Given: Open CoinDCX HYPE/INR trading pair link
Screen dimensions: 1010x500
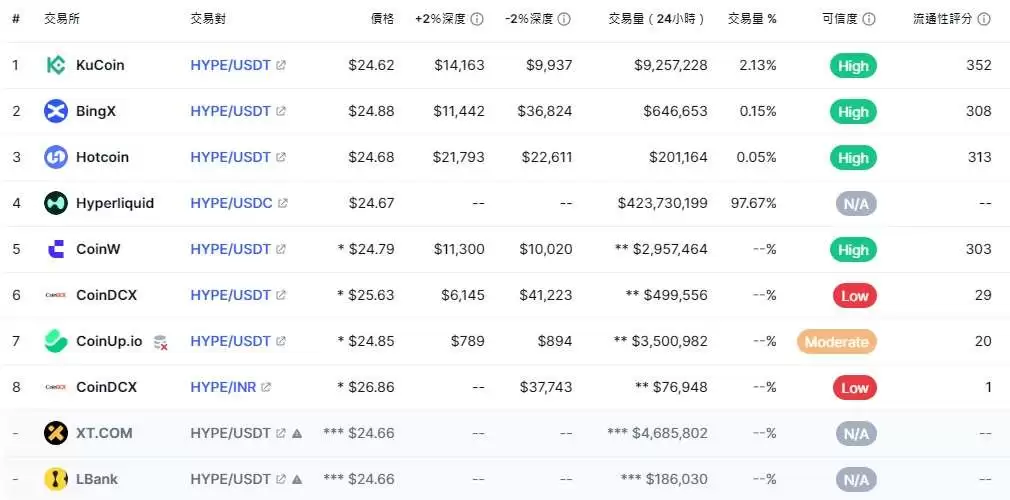Looking at the screenshot, I should point(224,387).
